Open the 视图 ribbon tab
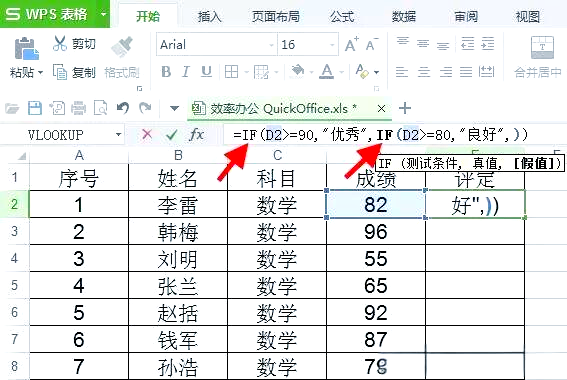This screenshot has height=380, width=567. (x=528, y=16)
